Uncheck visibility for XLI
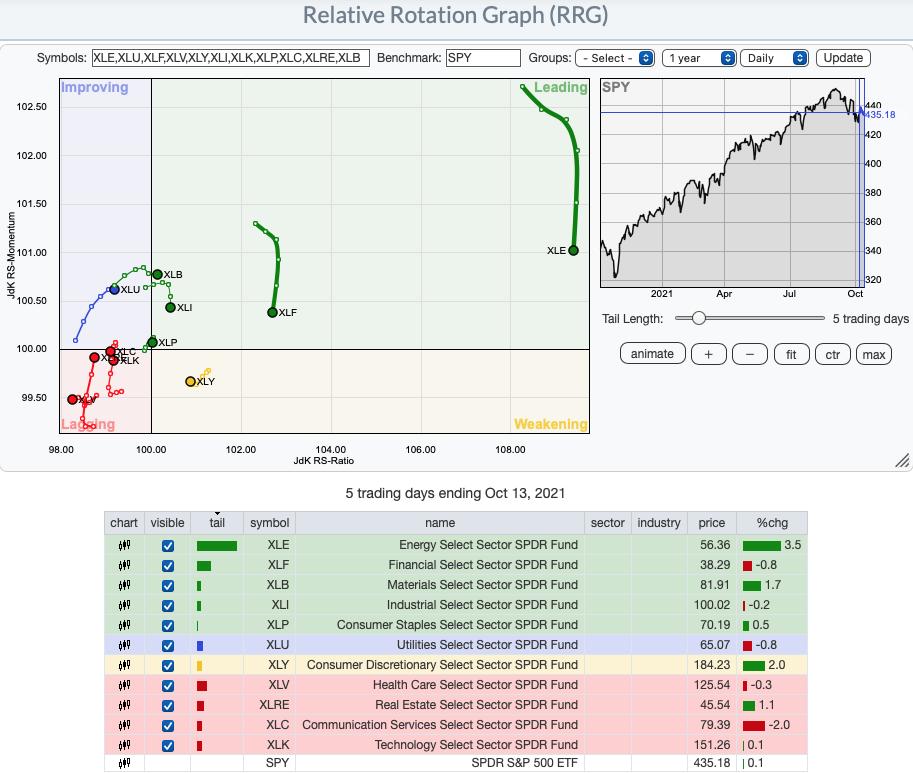 coord(168,606)
